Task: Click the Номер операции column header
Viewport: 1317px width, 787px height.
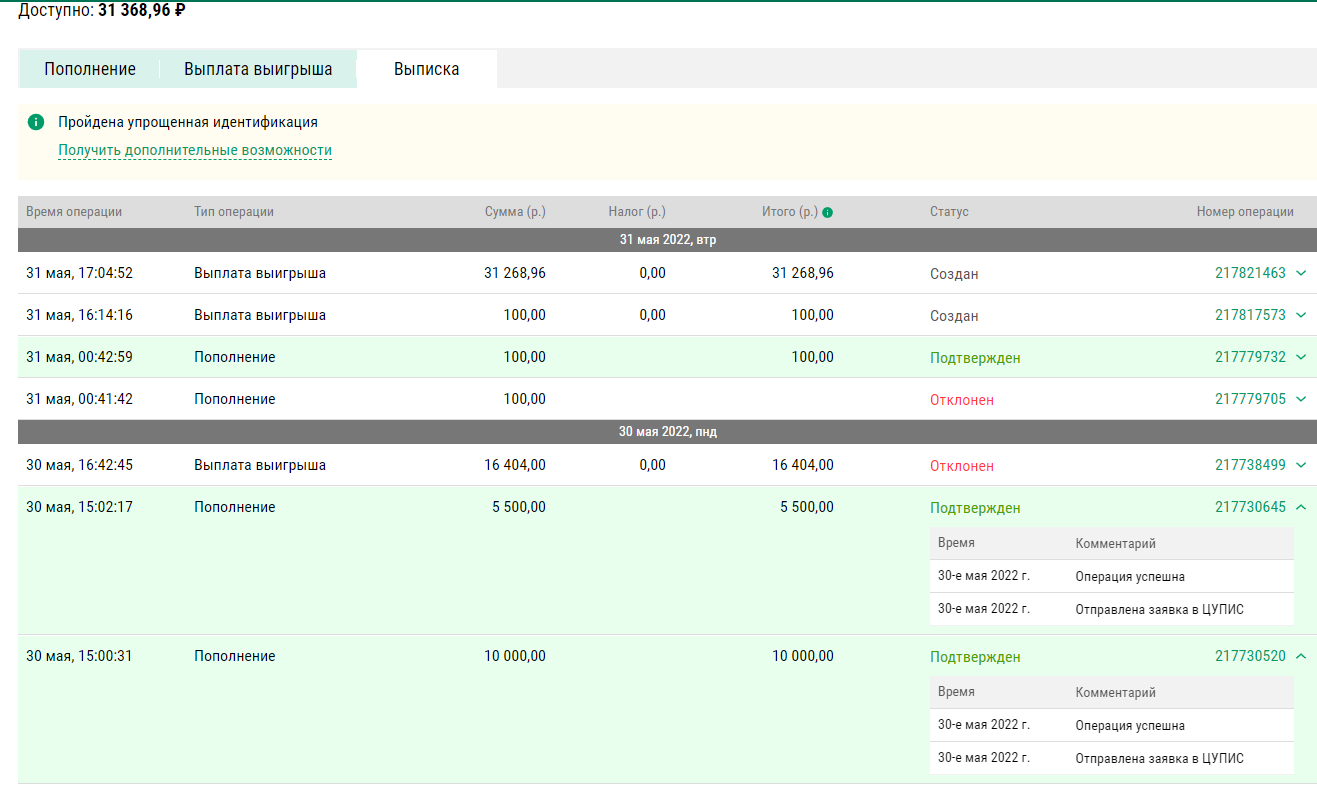Action: click(1245, 212)
